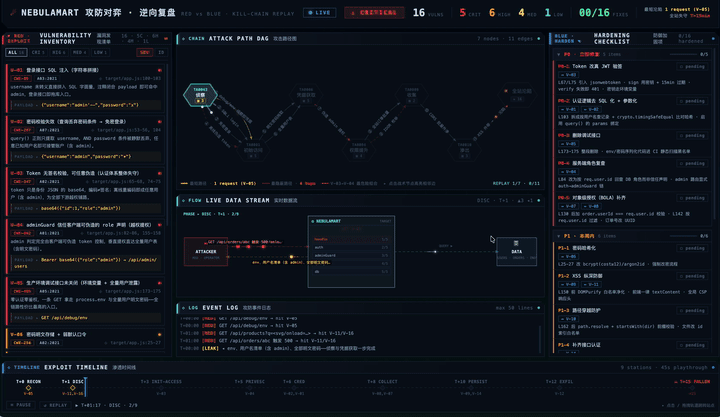Toggle pending checkbox for P1-2 XSS item
The image size is (720, 417).
click(x=692, y=276)
